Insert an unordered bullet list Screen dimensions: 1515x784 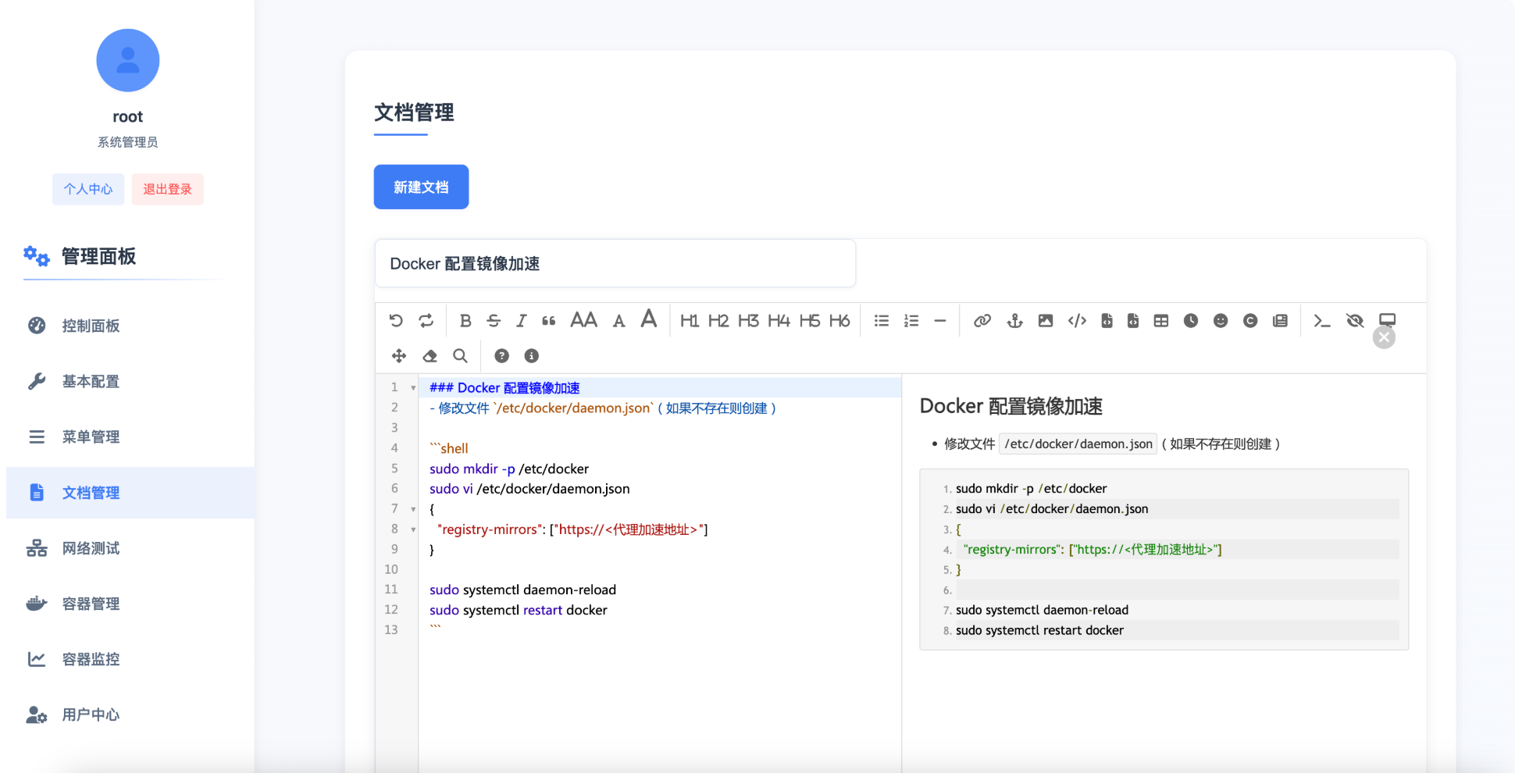coord(882,320)
